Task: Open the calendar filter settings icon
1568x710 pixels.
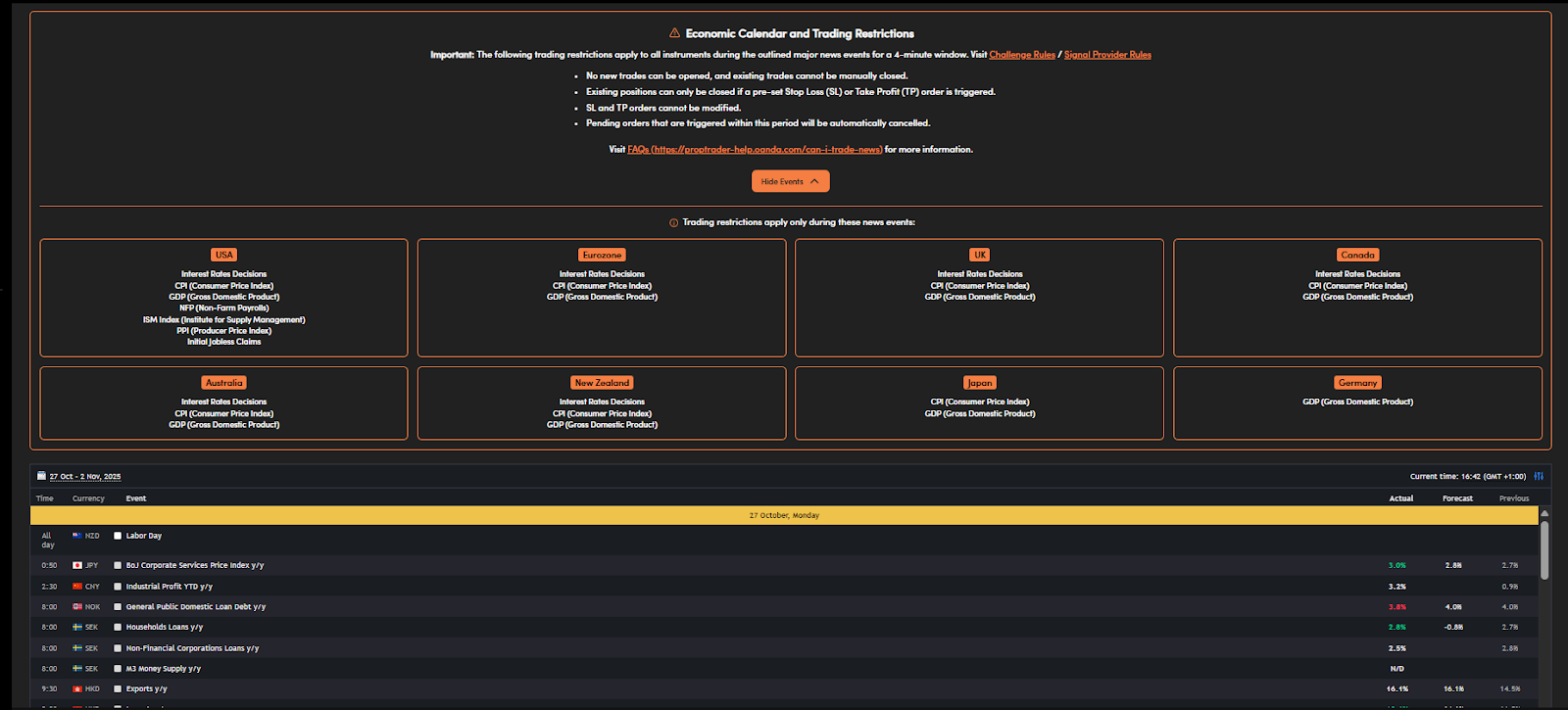Action: (1539, 476)
